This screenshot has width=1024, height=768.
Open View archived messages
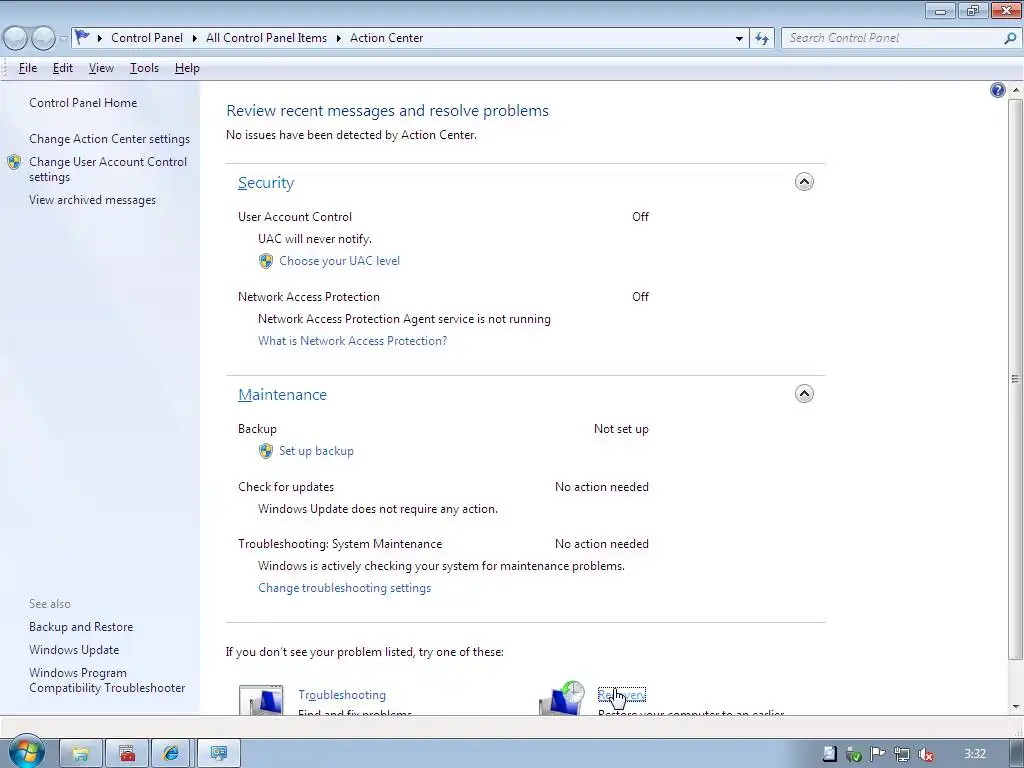tap(92, 200)
